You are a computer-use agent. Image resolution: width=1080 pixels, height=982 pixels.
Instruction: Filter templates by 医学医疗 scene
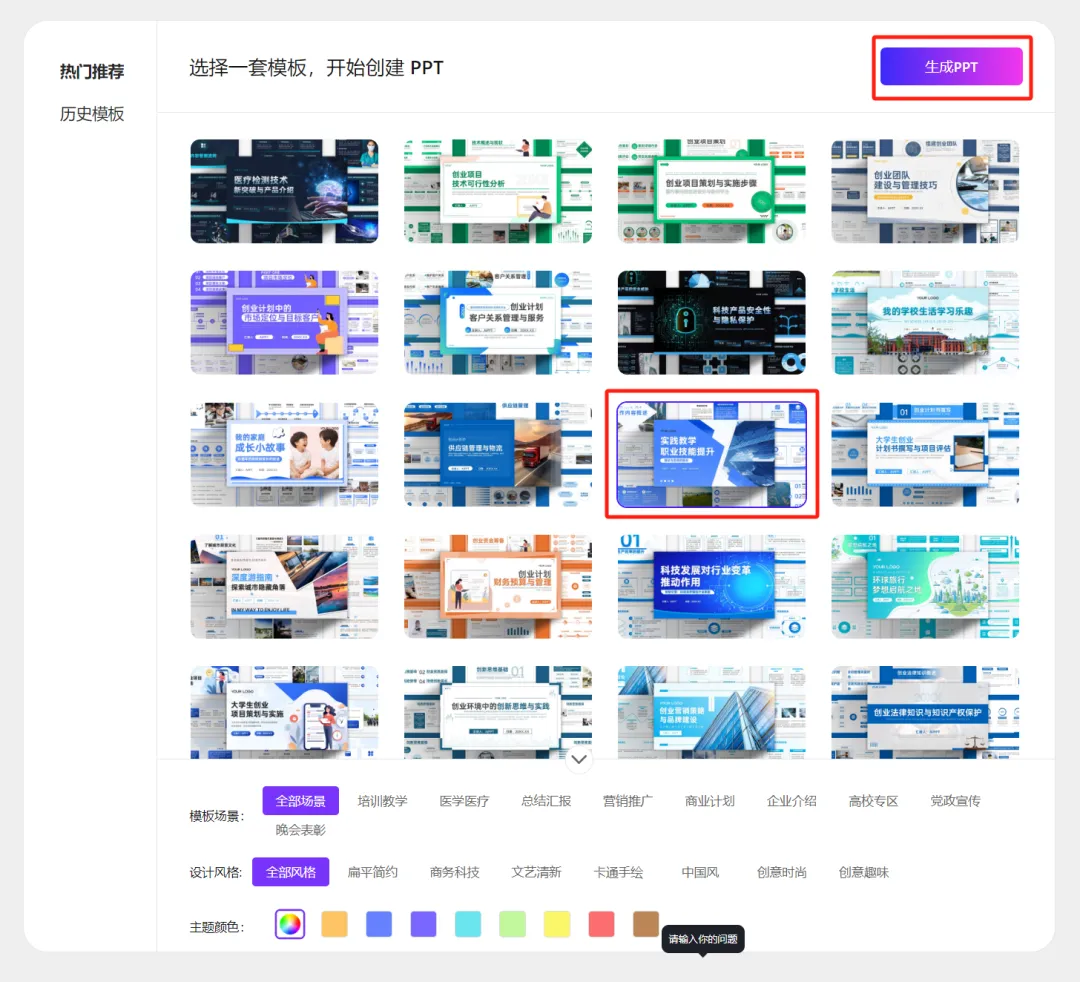click(x=464, y=801)
